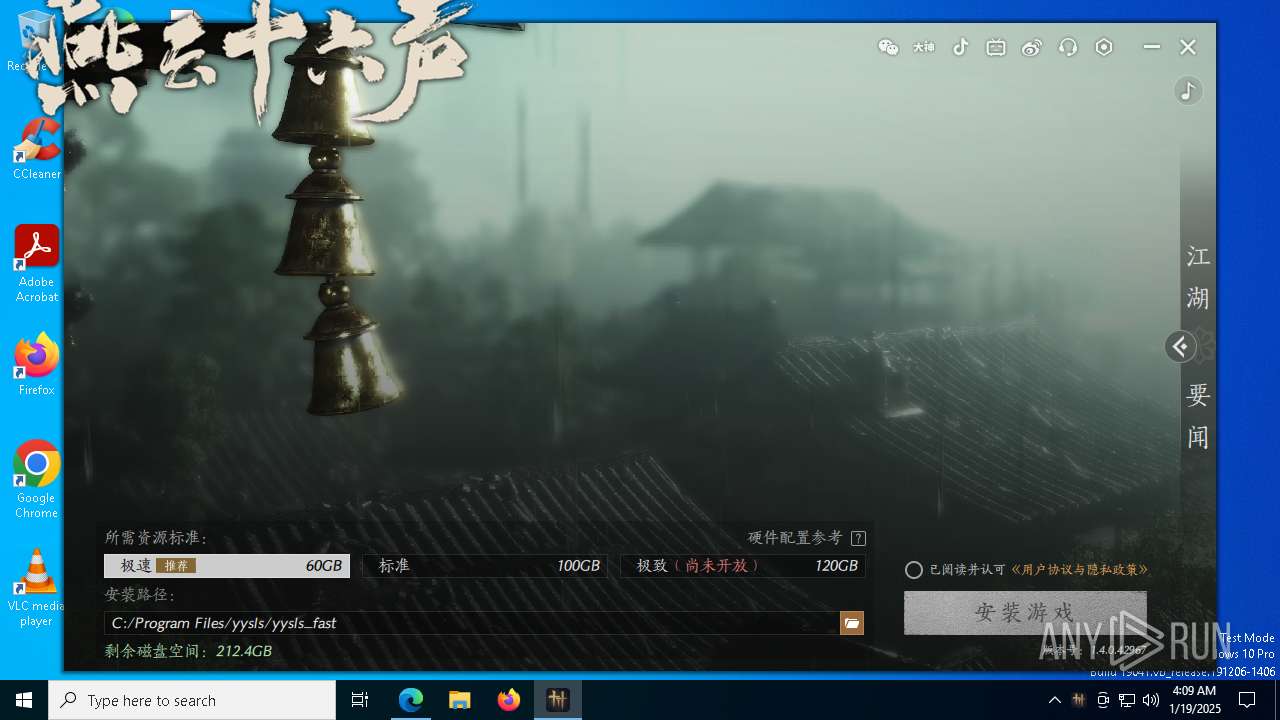Select the 极致 120GB resource option

pos(743,566)
